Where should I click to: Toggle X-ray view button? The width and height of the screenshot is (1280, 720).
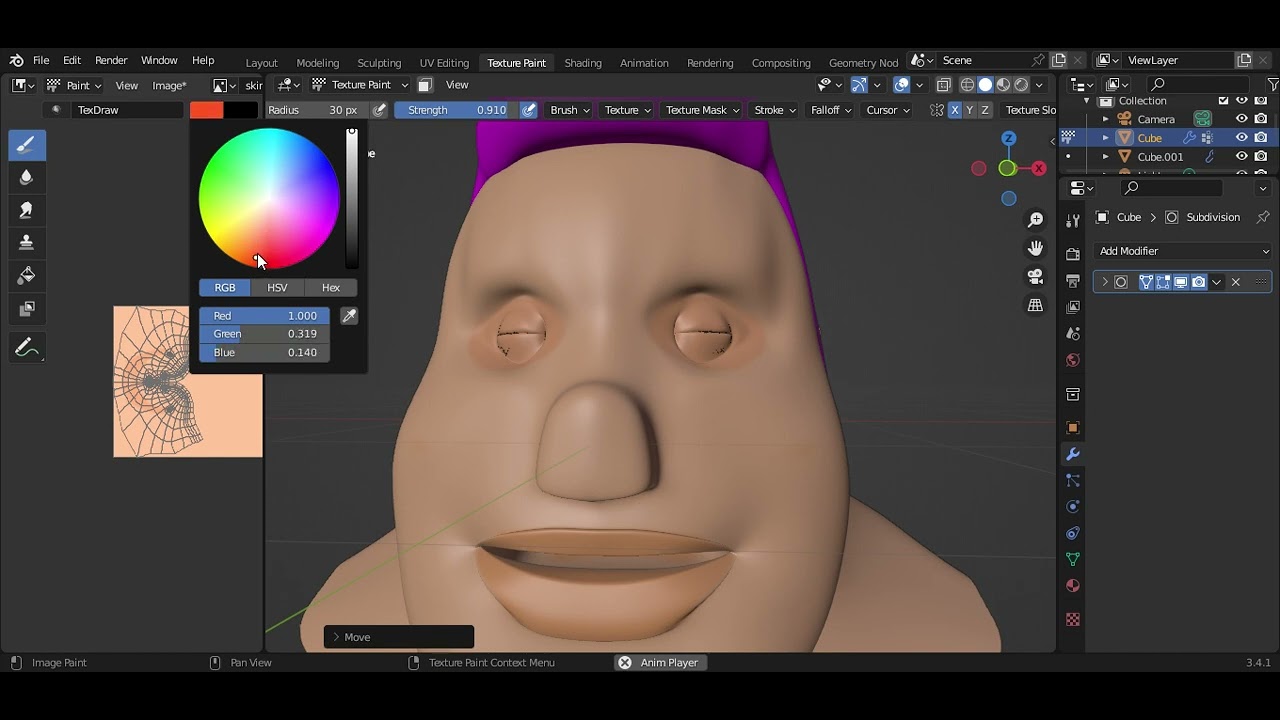944,85
